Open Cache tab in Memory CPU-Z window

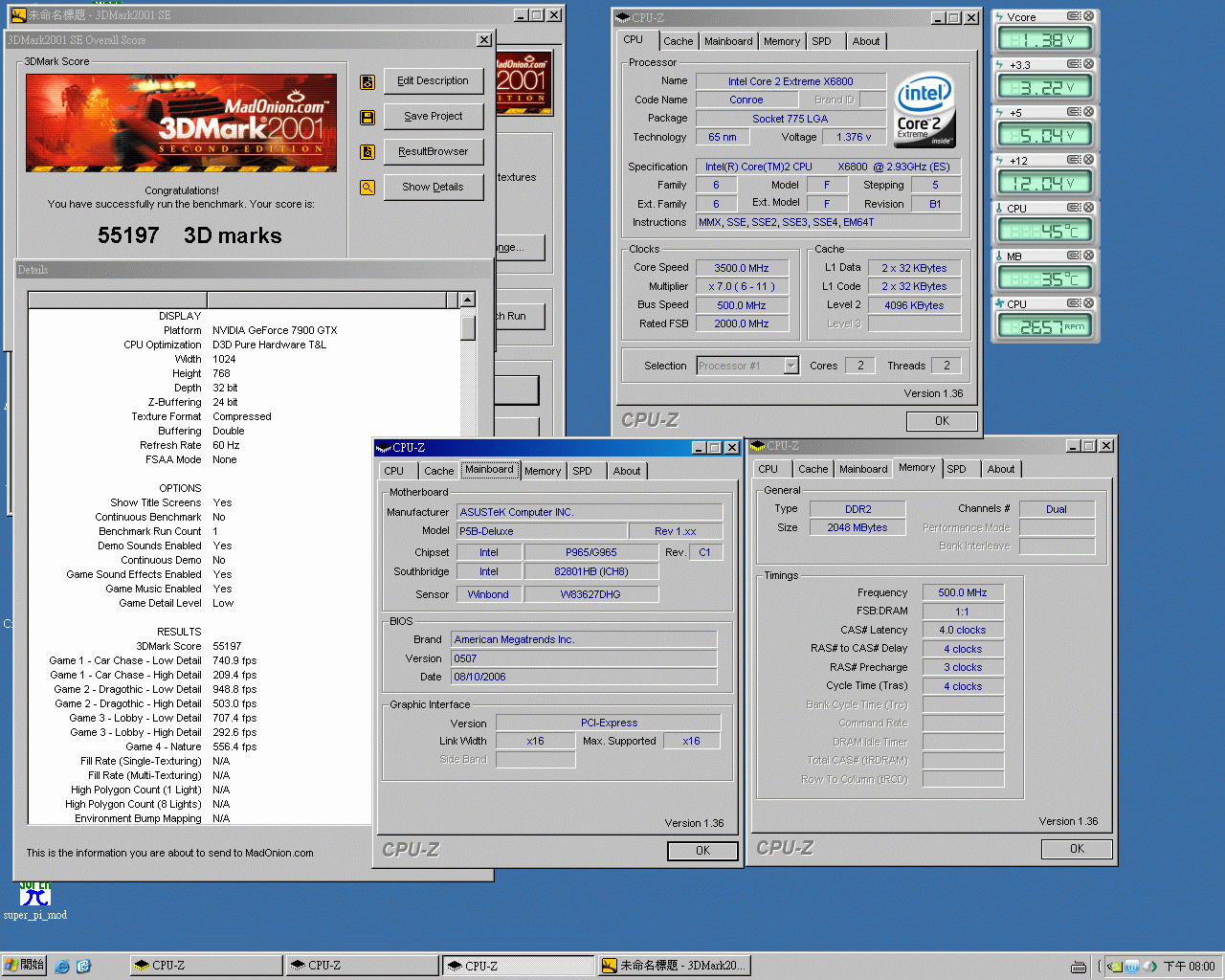(x=813, y=469)
